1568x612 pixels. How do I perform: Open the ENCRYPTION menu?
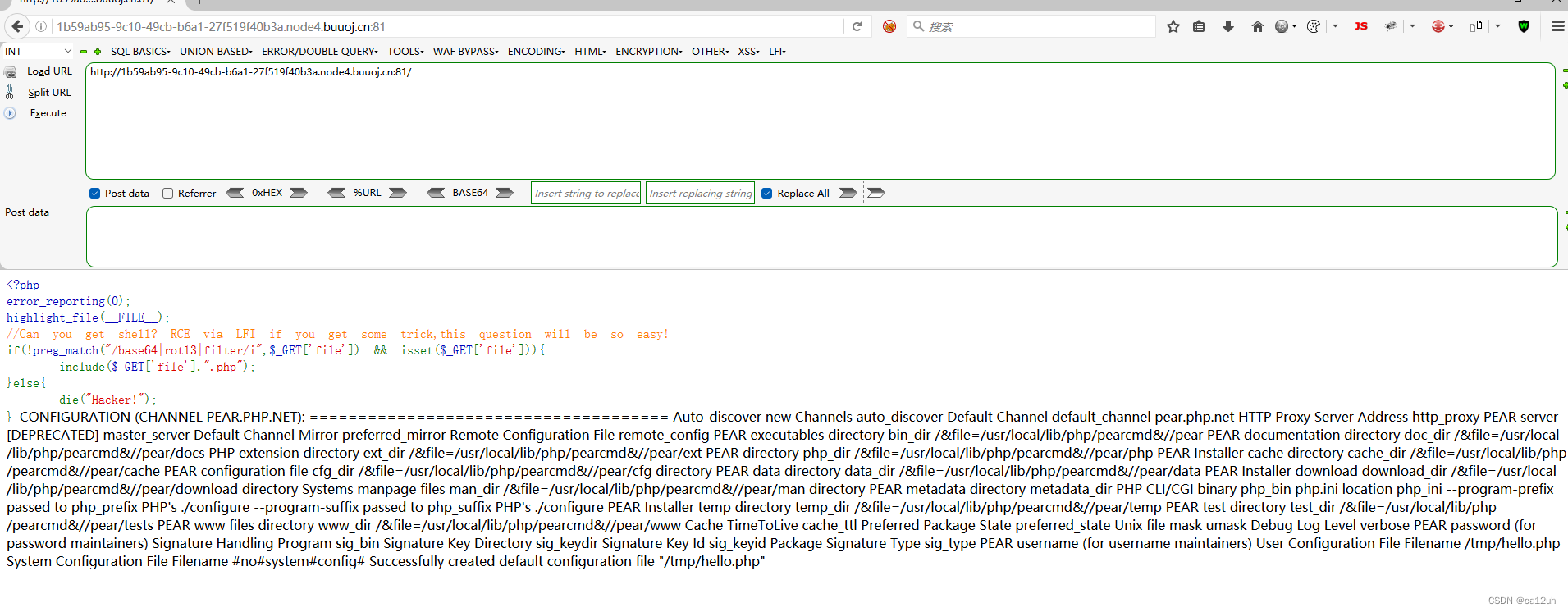(648, 51)
